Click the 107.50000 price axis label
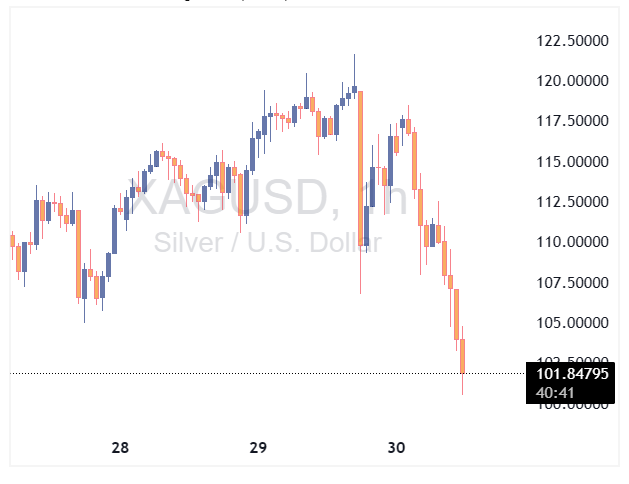629x484 pixels. 567,282
